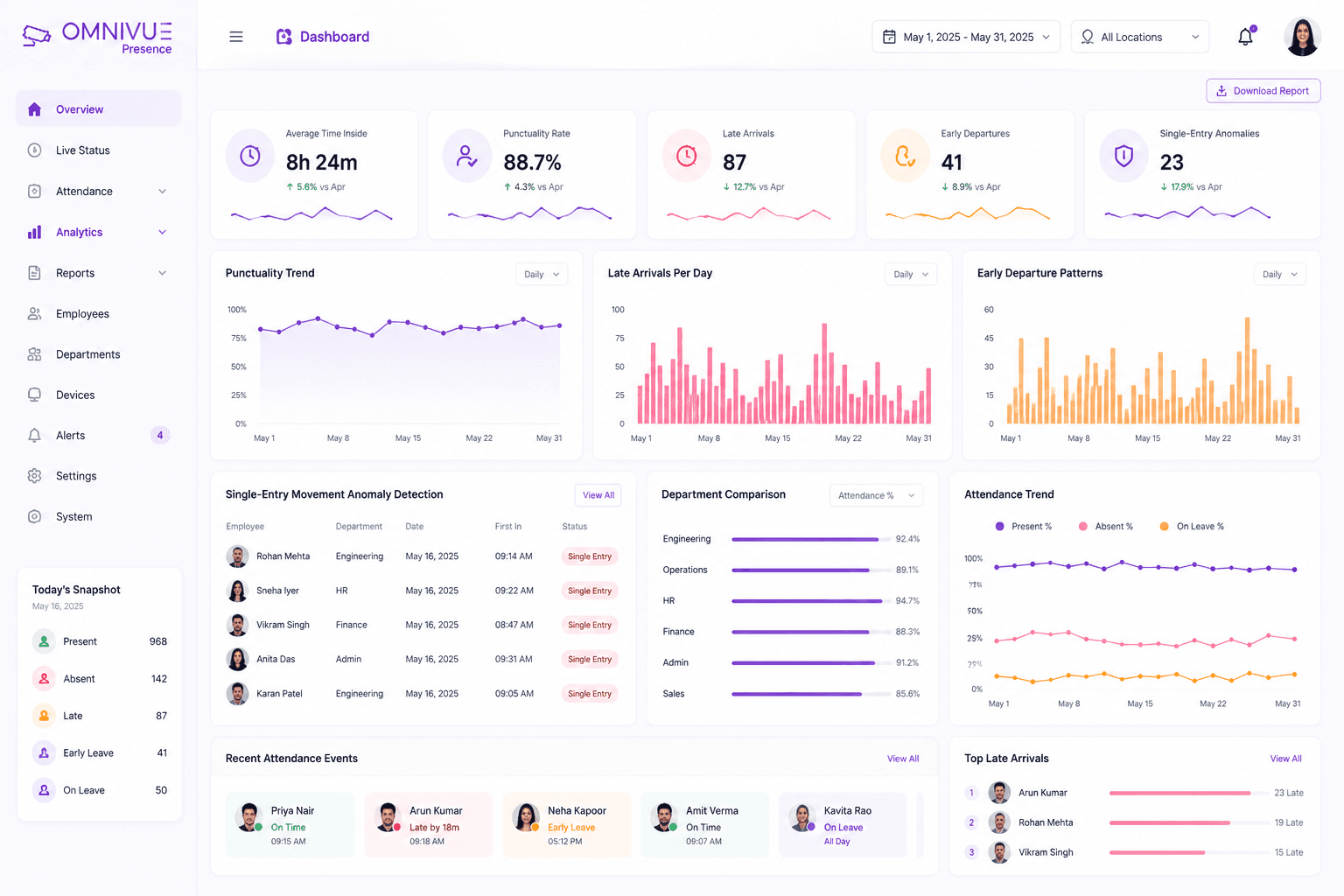The width and height of the screenshot is (1344, 896).
Task: Open the All Locations dropdown
Action: point(1140,37)
